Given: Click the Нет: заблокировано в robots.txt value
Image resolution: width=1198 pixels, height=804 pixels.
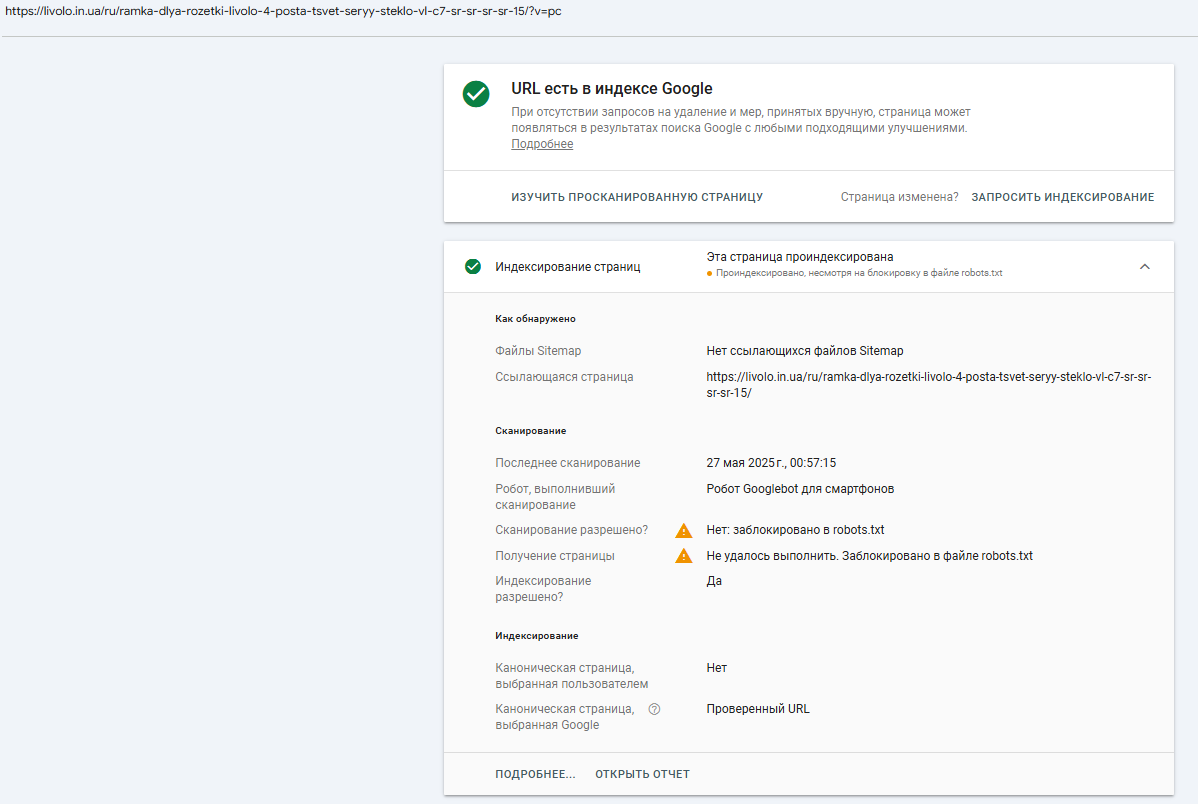Looking at the screenshot, I should click(x=795, y=530).
